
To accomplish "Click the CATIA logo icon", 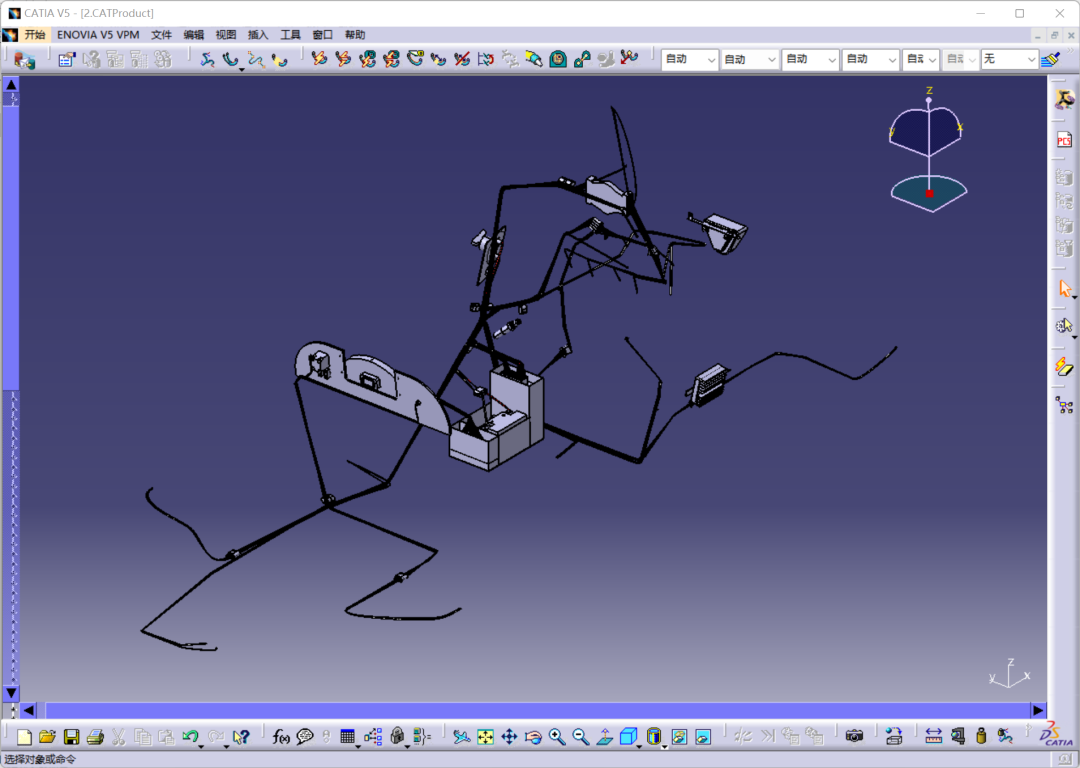I will coord(1056,734).
